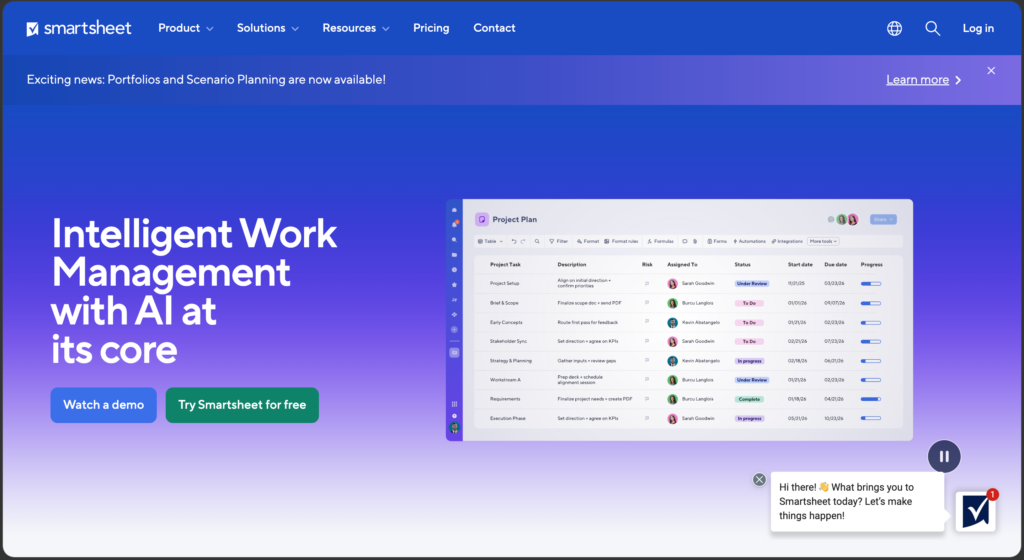
Task: Click the Execution Phase progress bar
Action: (871, 418)
